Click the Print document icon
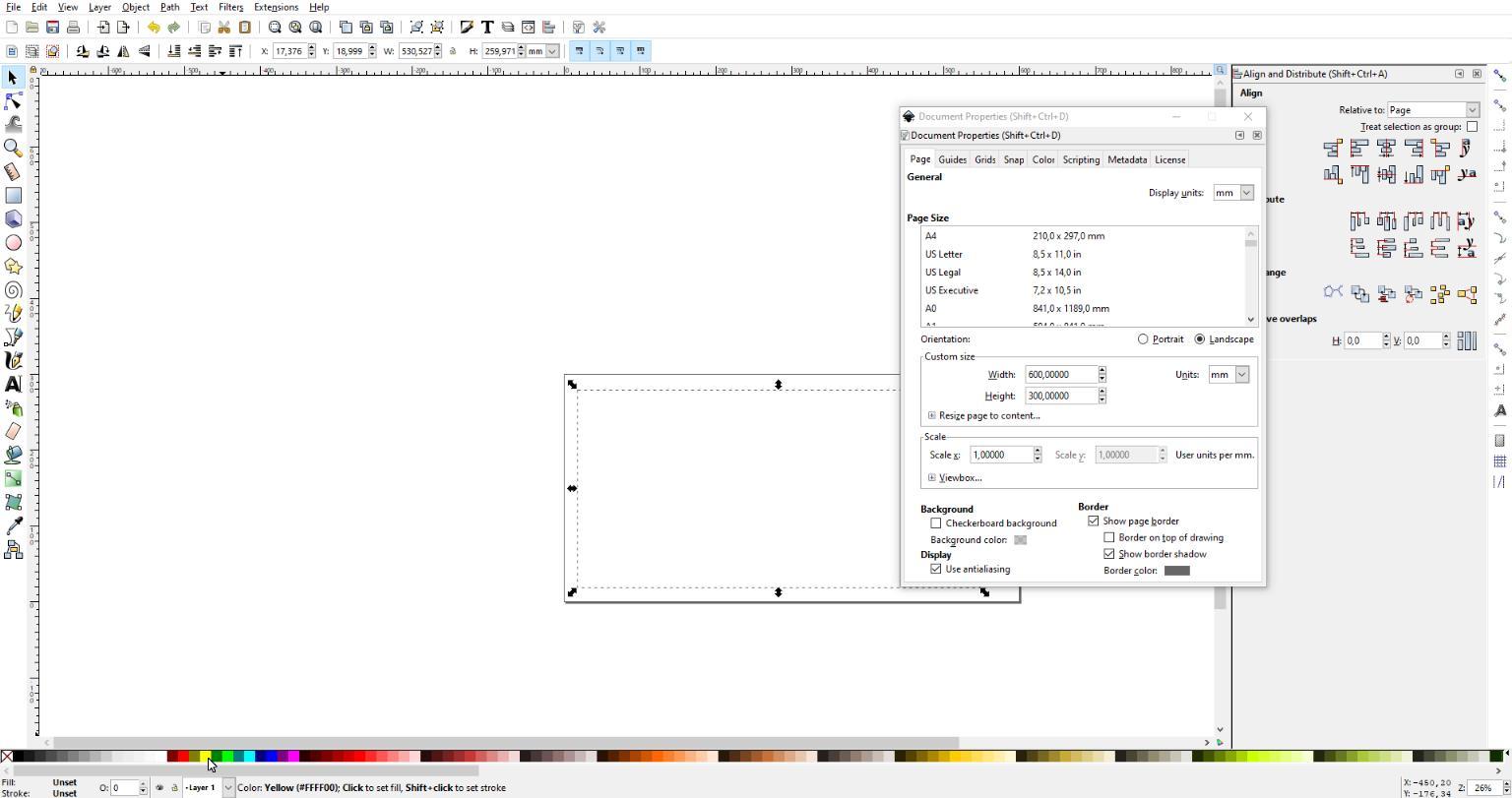This screenshot has width=1512, height=798. (x=73, y=28)
